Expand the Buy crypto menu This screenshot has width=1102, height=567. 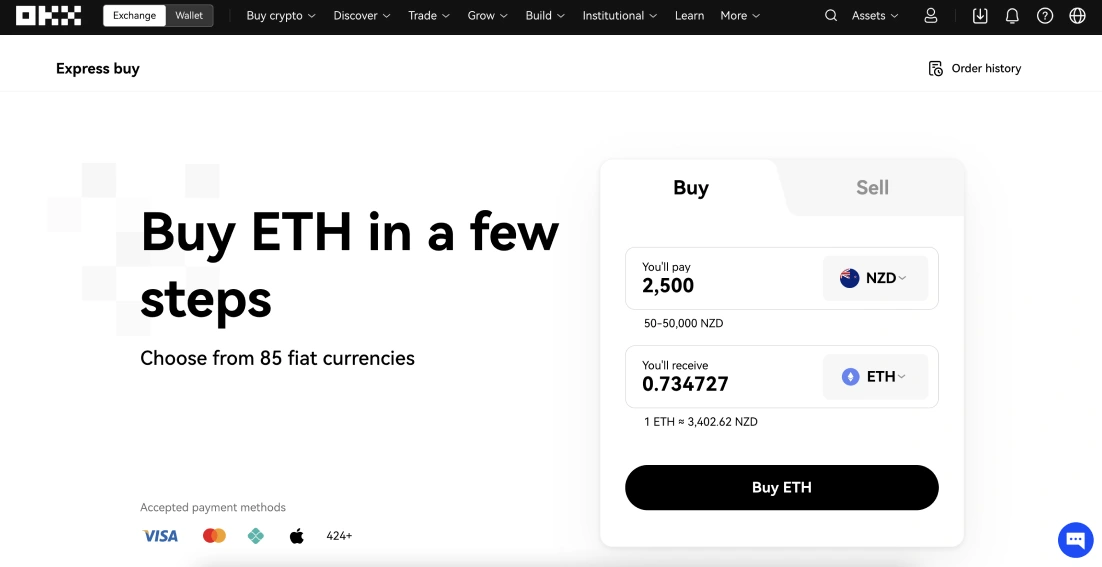click(281, 15)
